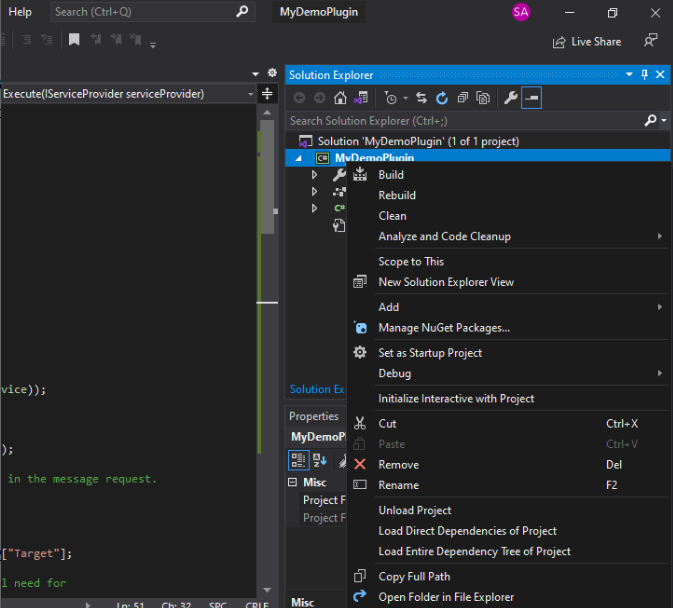The width and height of the screenshot is (673, 608).
Task: Choose Cut from context menu
Action: 509,423
